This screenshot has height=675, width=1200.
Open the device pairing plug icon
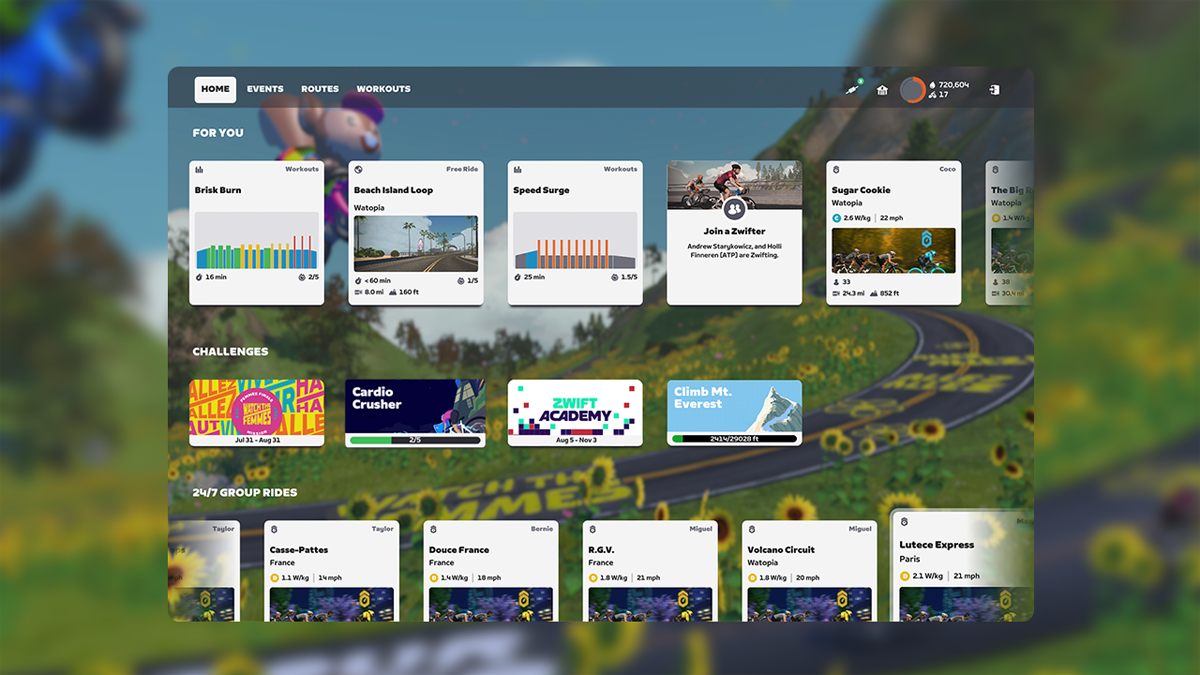852,89
